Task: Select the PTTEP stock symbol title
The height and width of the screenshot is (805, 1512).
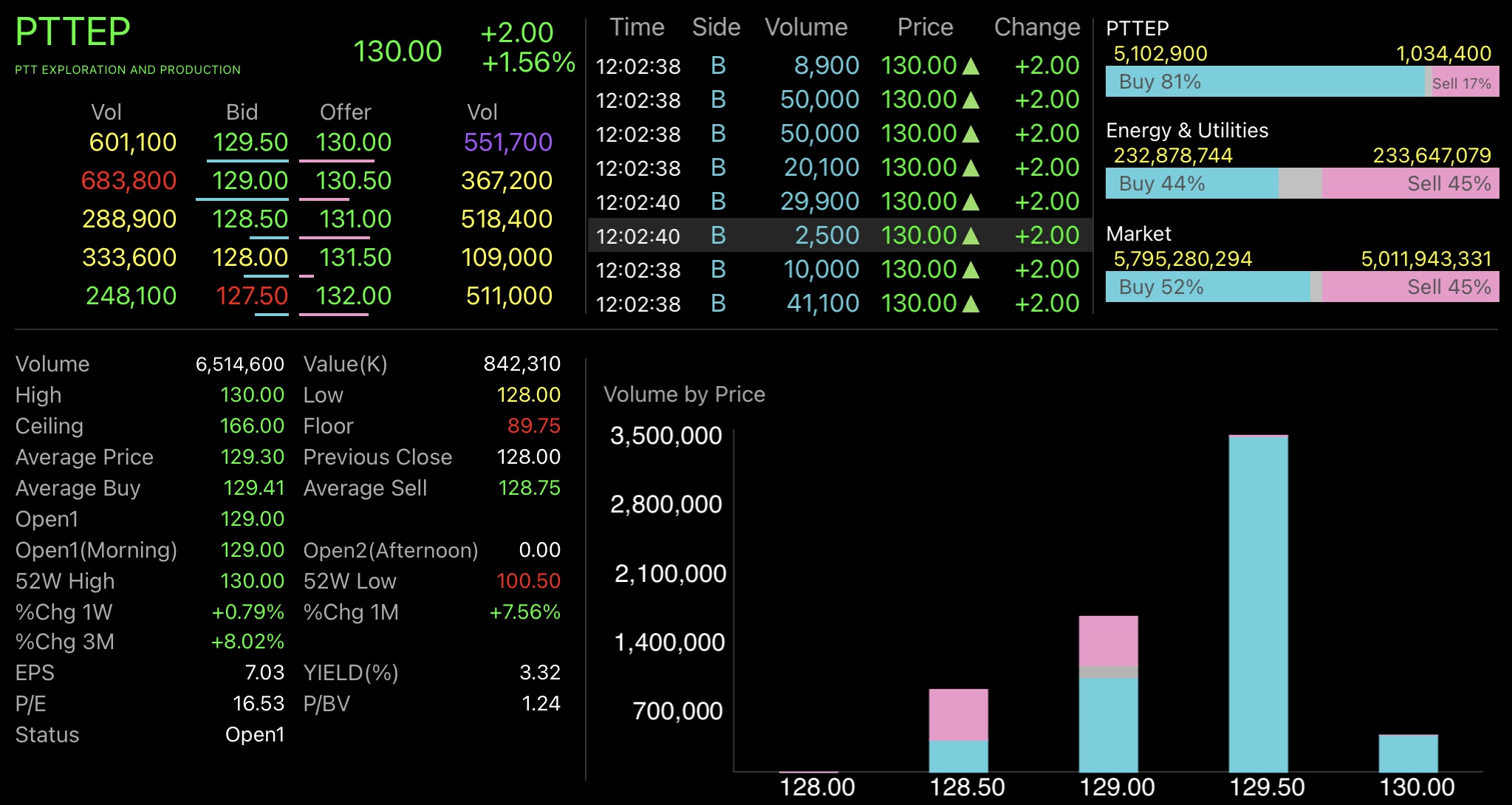Action: tap(72, 32)
